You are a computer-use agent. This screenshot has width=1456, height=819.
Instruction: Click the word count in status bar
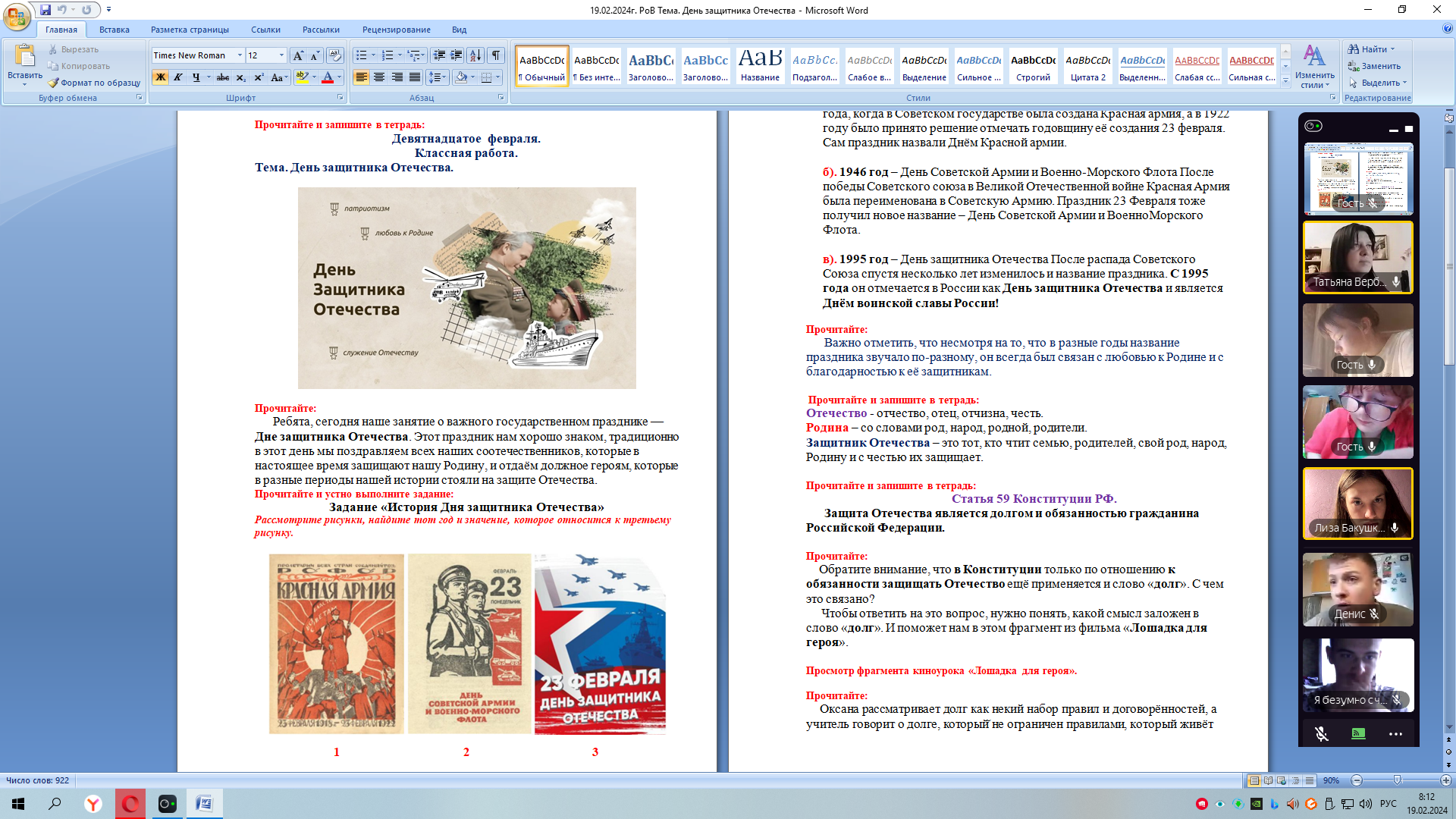click(37, 780)
